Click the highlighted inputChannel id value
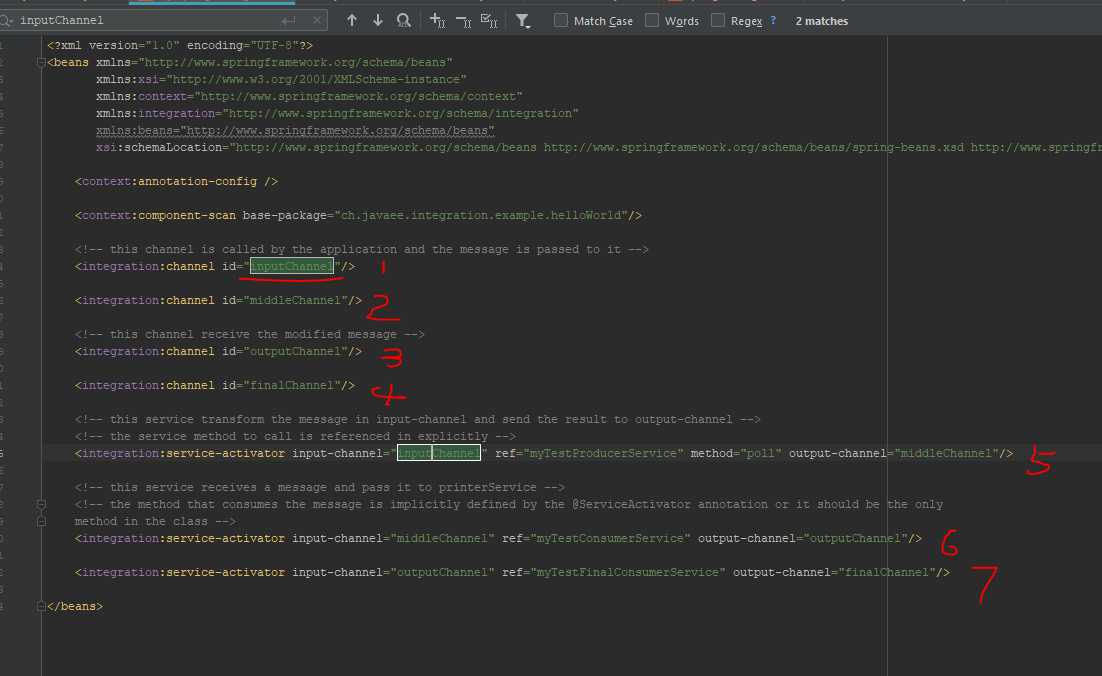 [292, 266]
